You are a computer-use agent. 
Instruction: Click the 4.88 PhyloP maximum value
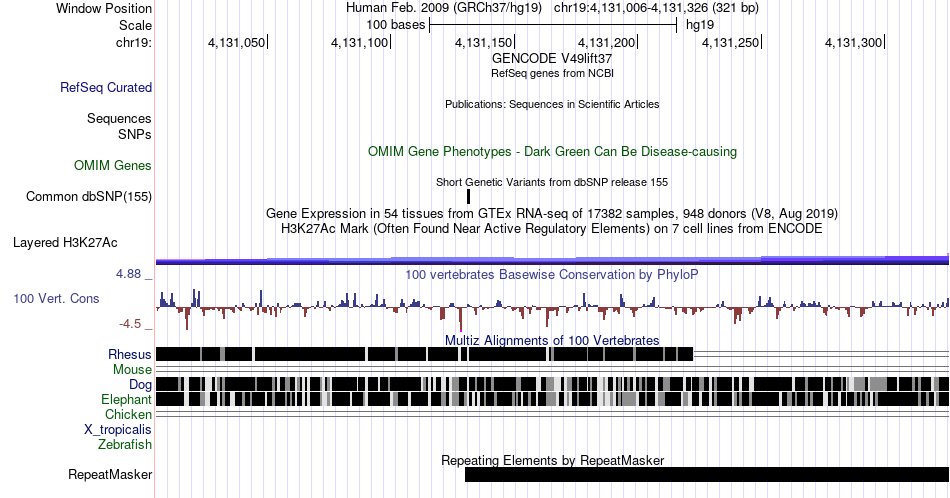click(129, 274)
